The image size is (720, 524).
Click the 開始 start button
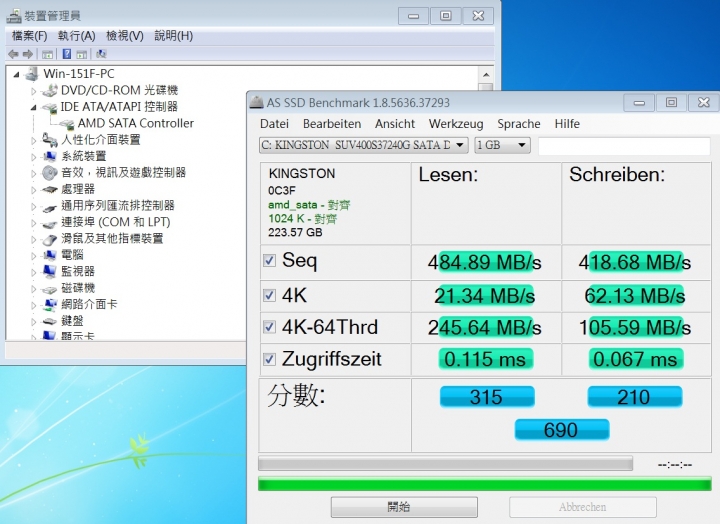[404, 507]
